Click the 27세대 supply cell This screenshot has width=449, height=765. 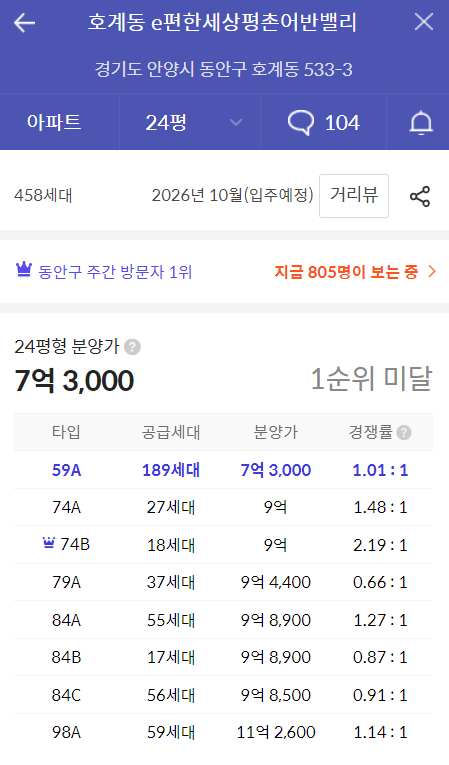(x=171, y=507)
